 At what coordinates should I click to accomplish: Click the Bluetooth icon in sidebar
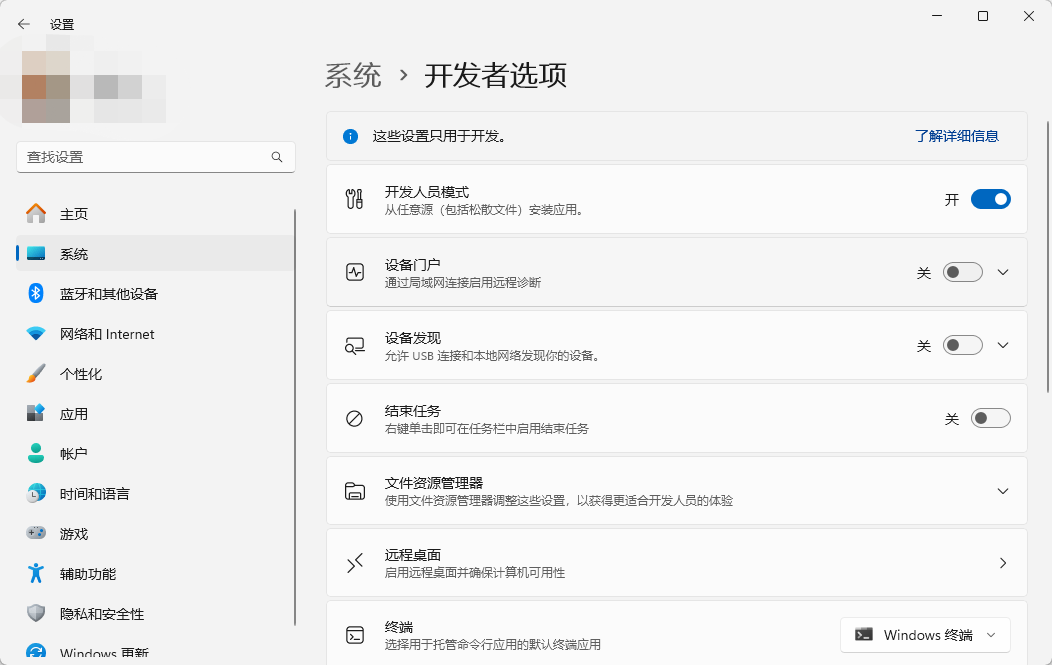(36, 294)
